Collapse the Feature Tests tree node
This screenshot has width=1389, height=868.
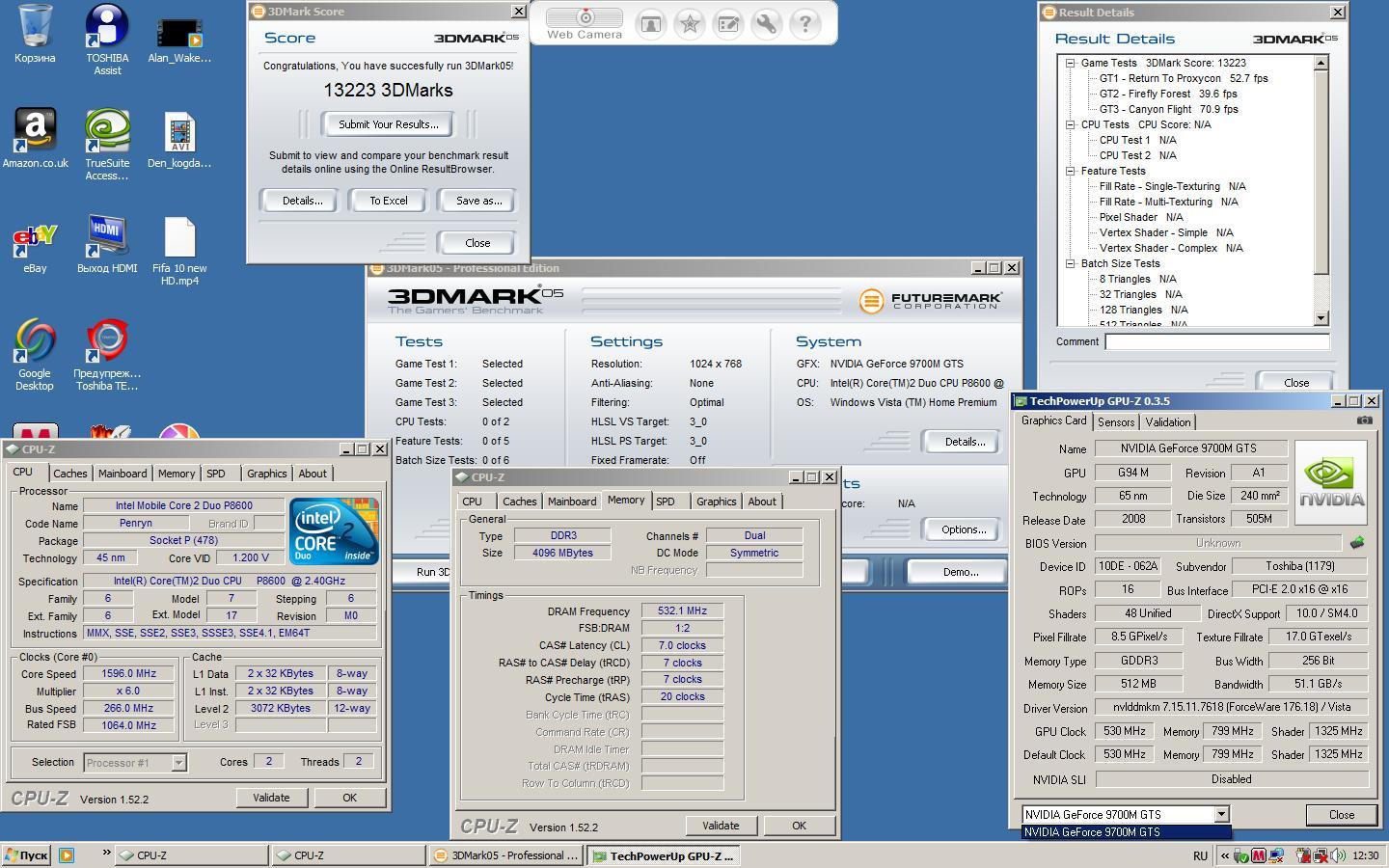coord(1070,171)
